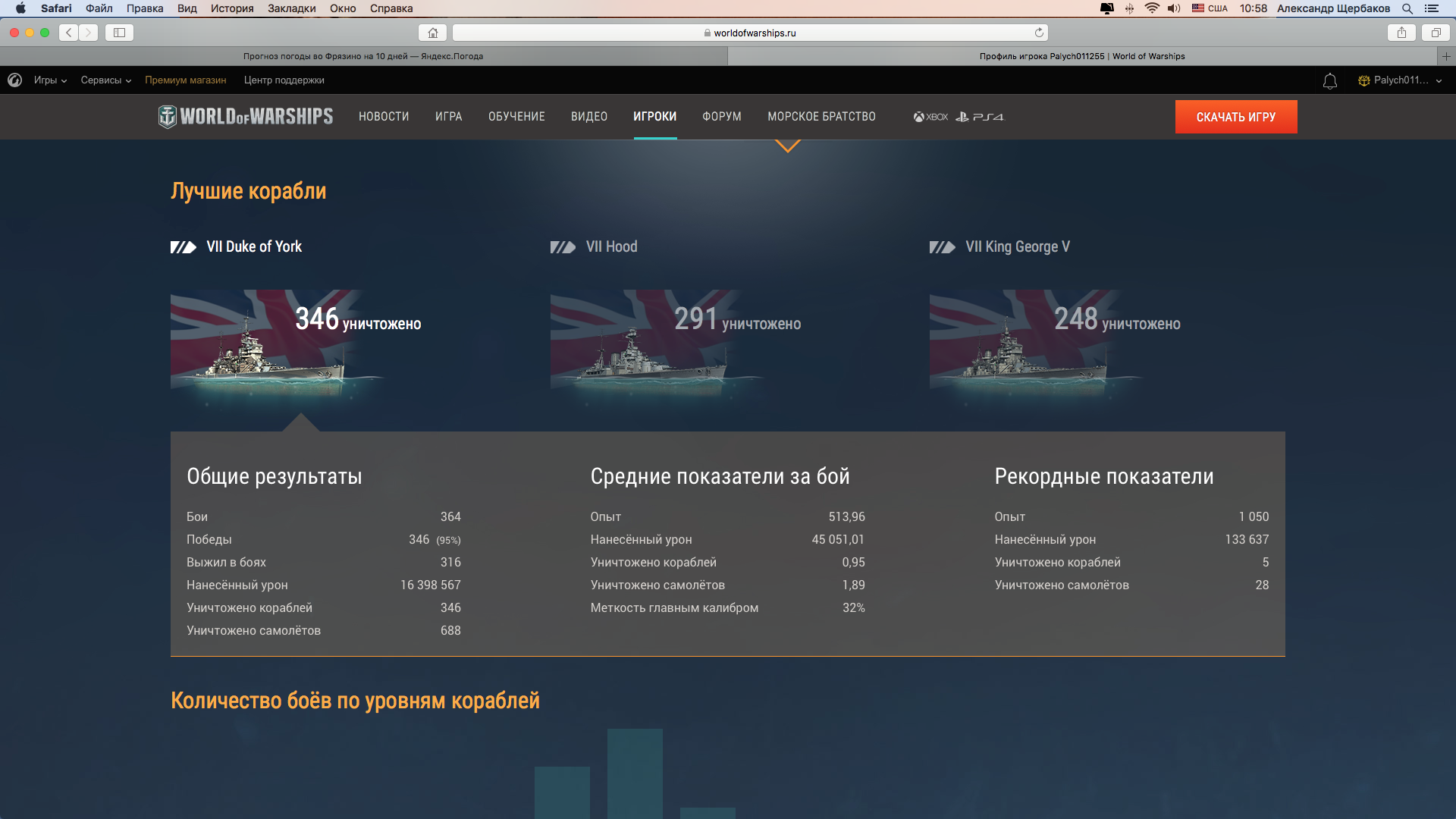Click the Александр Щербаков user menu
The width and height of the screenshot is (1456, 819).
[x=1333, y=8]
